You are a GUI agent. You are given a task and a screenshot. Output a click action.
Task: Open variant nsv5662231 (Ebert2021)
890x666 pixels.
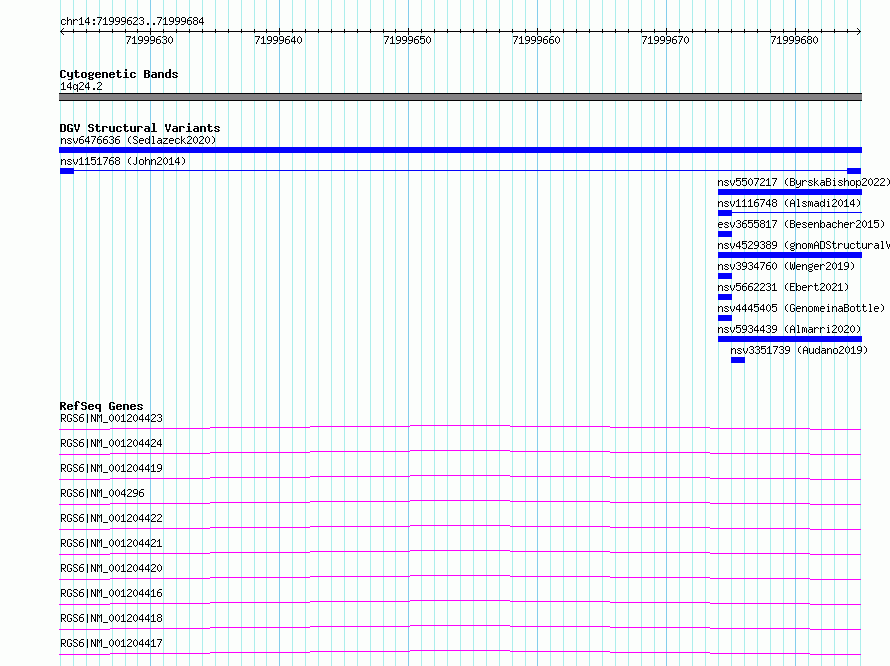(x=783, y=287)
